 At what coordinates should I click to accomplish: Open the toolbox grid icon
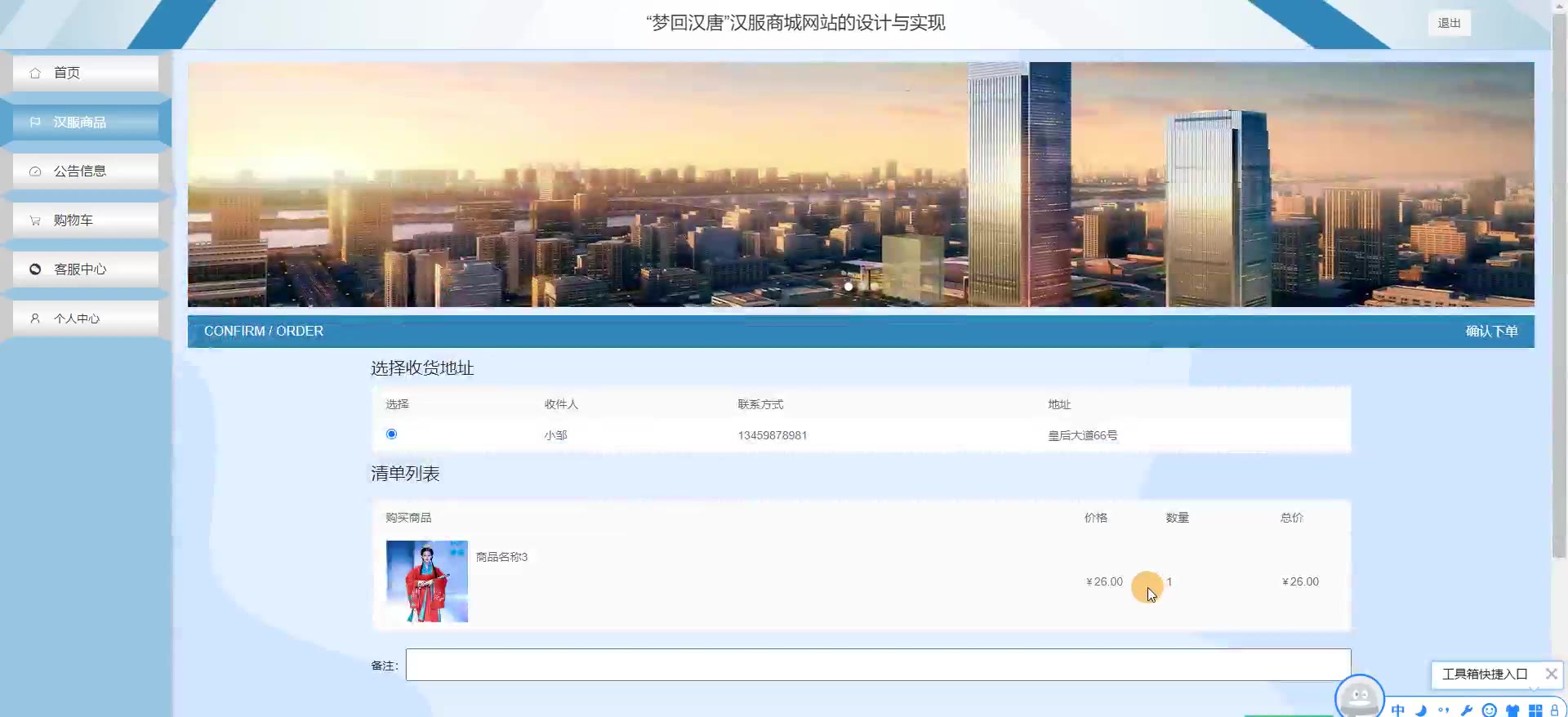(x=1535, y=710)
